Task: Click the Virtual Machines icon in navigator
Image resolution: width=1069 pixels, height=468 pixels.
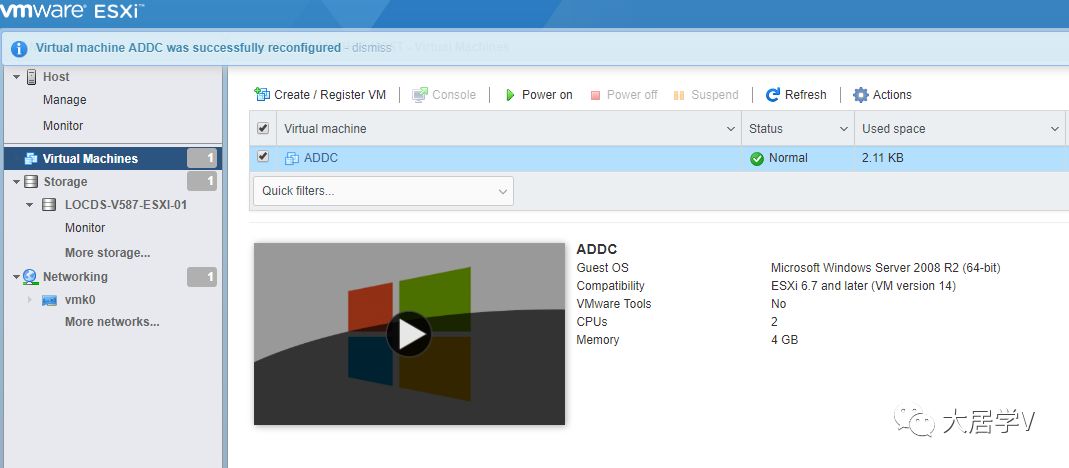Action: pos(31,159)
